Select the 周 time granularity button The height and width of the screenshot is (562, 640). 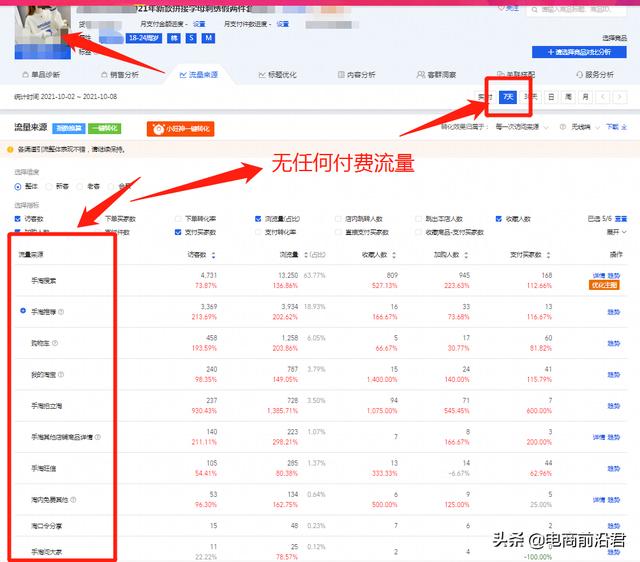click(x=568, y=97)
